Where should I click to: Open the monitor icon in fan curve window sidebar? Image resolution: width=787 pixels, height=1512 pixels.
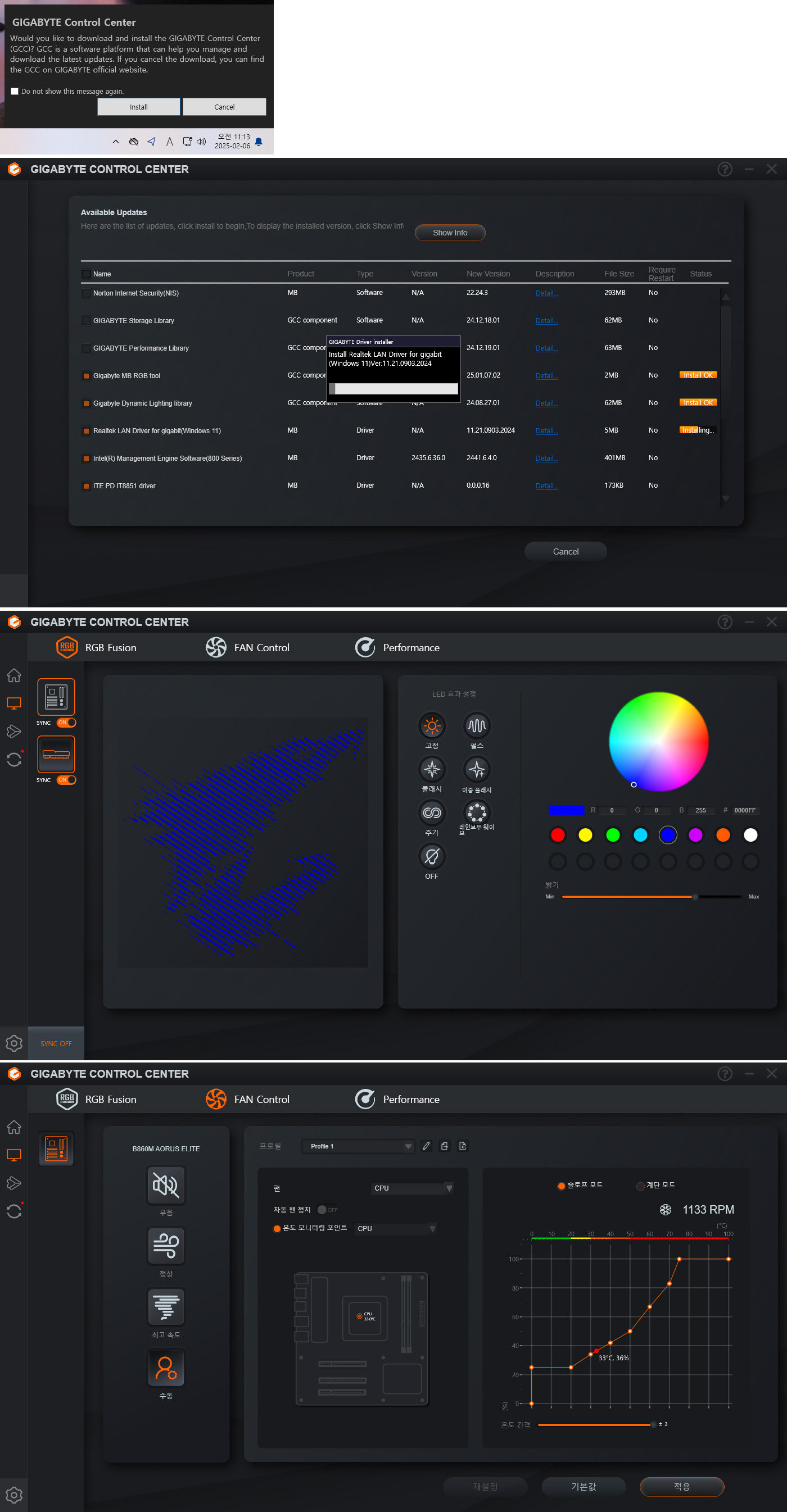pyautogui.click(x=14, y=1155)
